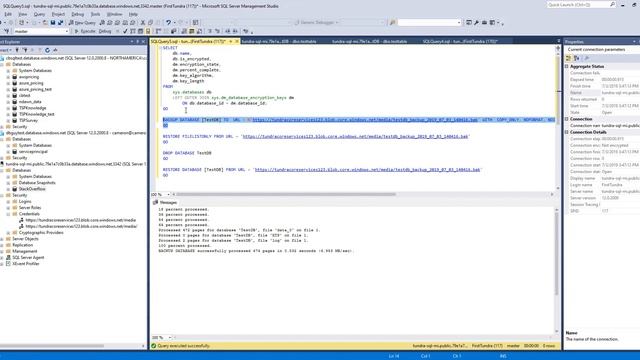Expand the TSPKnowledge database node
Viewport: 640px width, 360px height.
8,108
